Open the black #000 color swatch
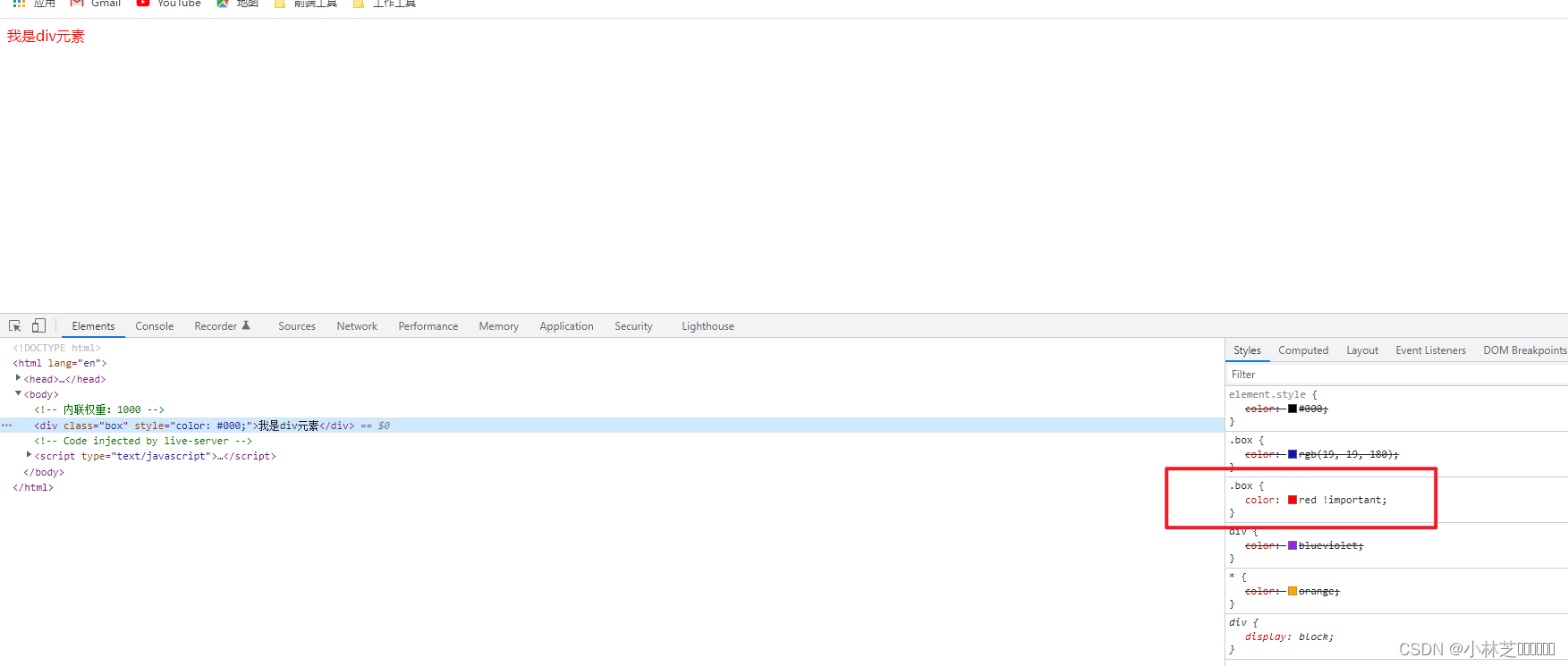The height and width of the screenshot is (666, 1568). tap(1293, 409)
